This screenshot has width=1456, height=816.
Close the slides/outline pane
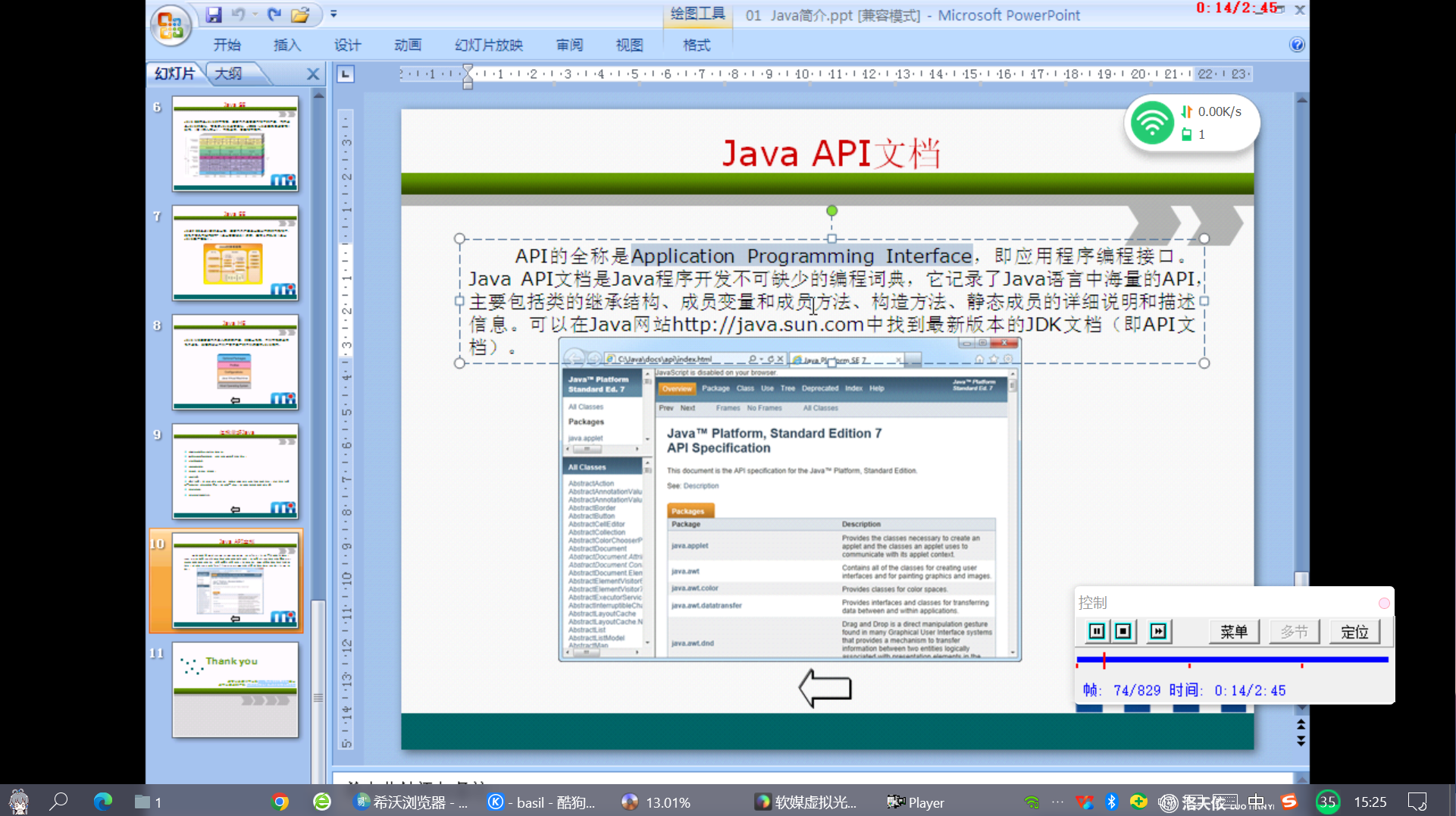(312, 74)
